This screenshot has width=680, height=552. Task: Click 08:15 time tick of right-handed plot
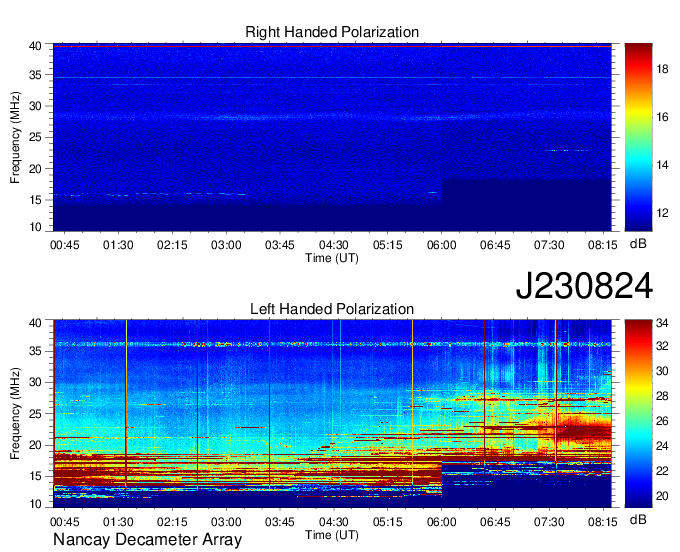coord(603,245)
